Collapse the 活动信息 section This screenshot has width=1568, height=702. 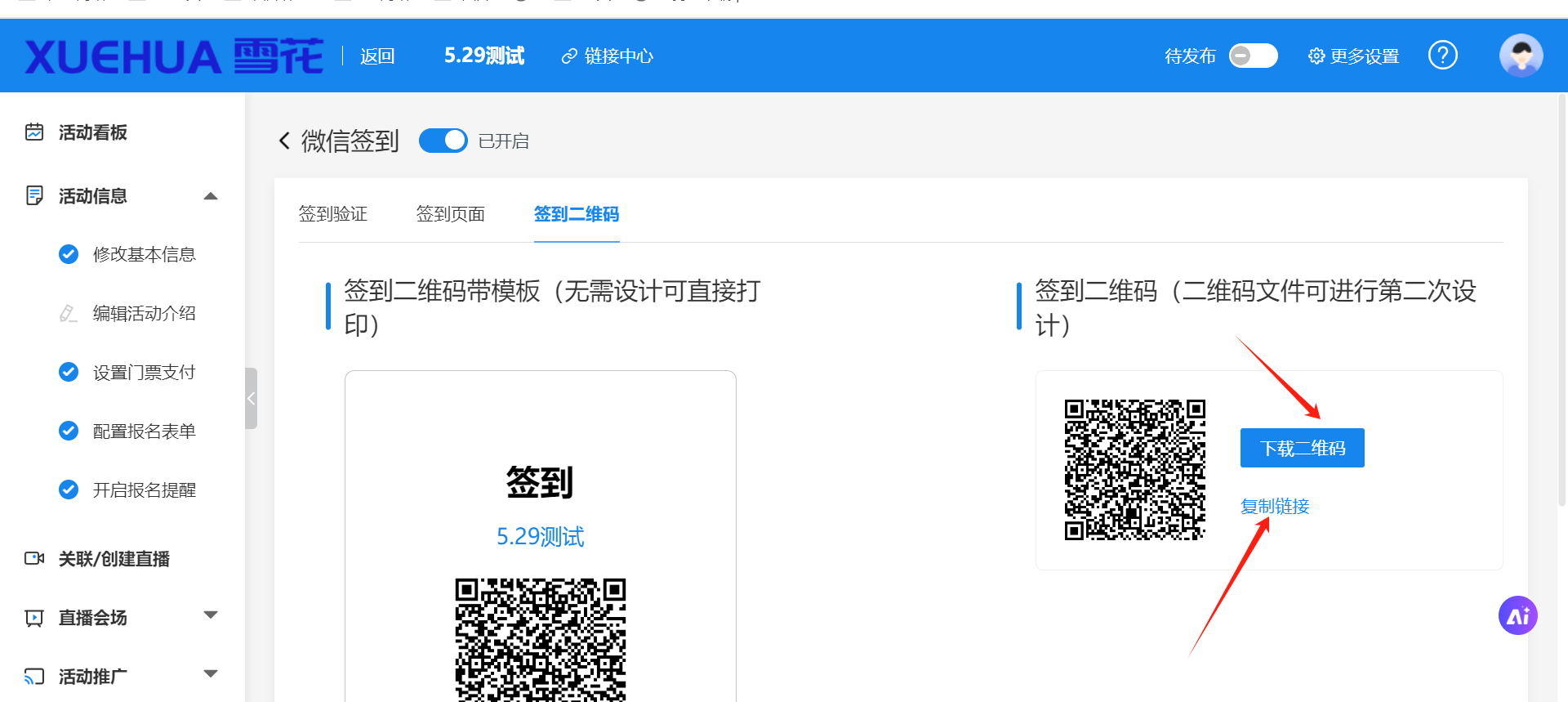click(211, 196)
